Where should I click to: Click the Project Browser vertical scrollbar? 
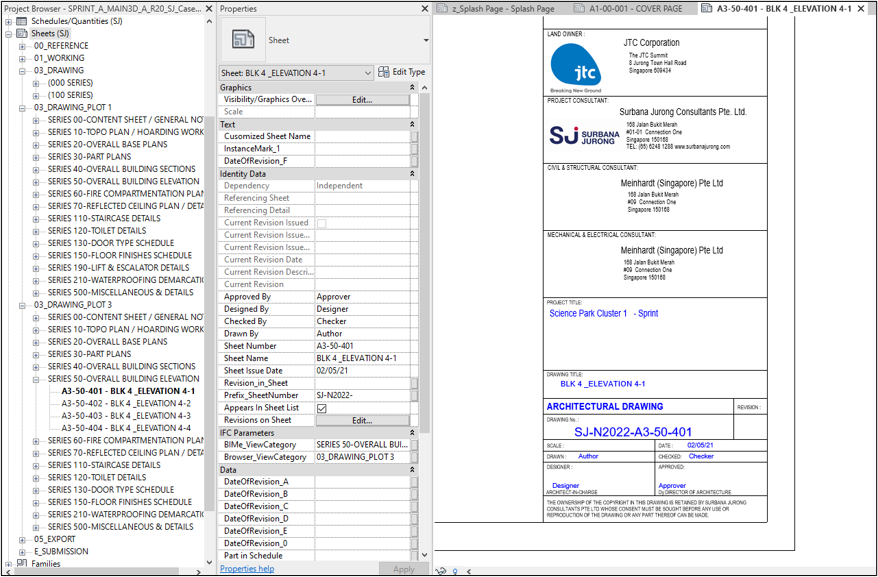point(209,314)
